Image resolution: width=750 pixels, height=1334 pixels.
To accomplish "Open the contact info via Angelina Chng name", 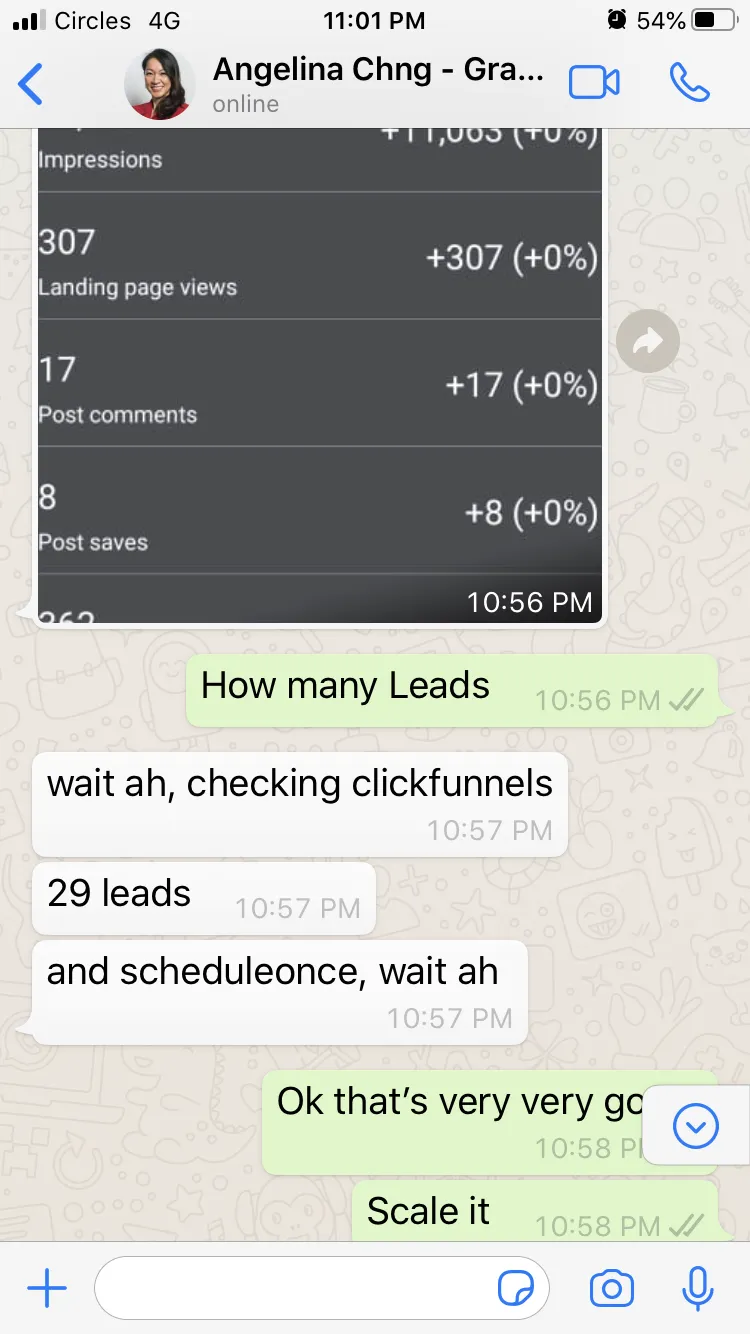I will pos(379,70).
